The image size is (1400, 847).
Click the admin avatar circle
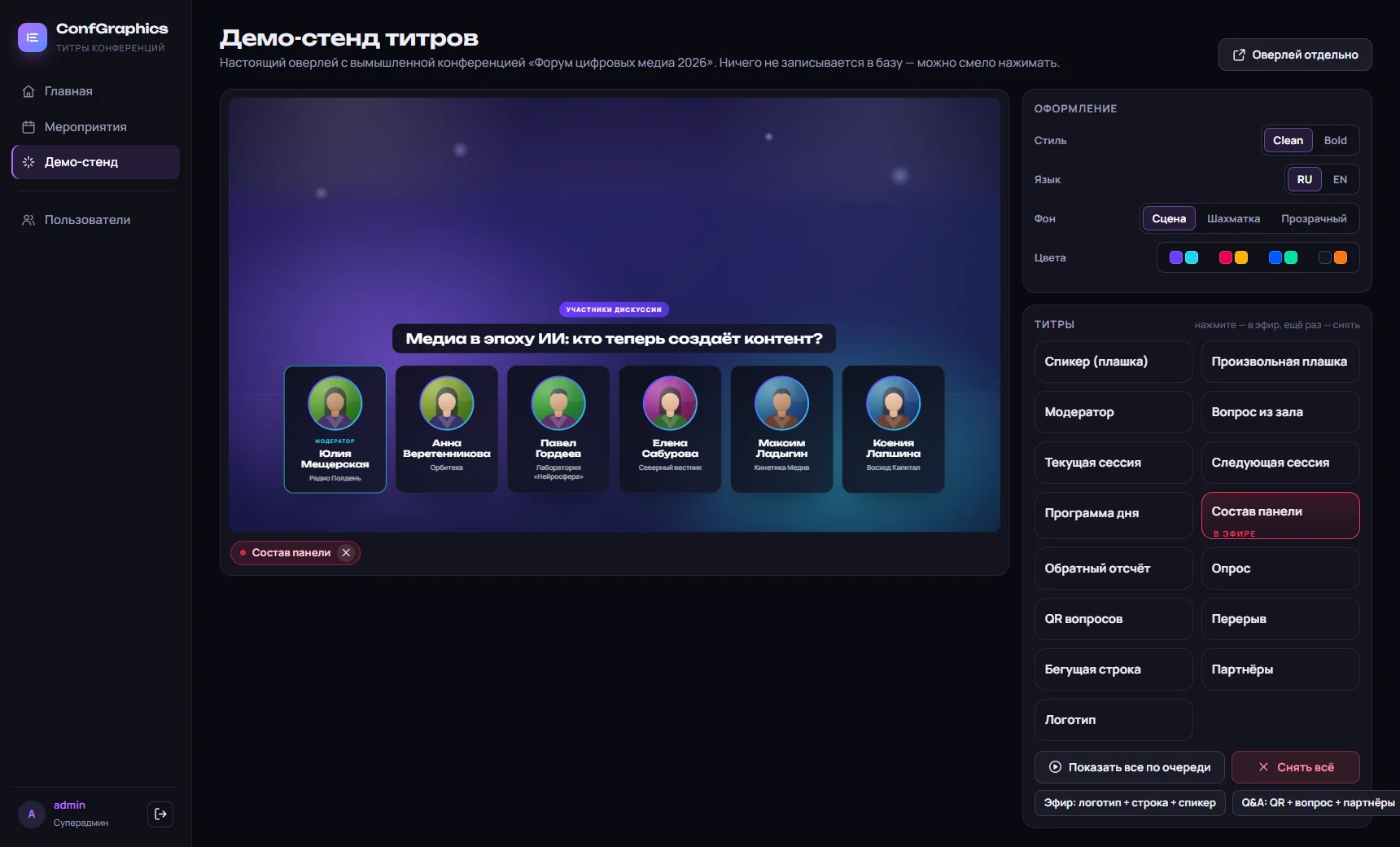click(32, 814)
